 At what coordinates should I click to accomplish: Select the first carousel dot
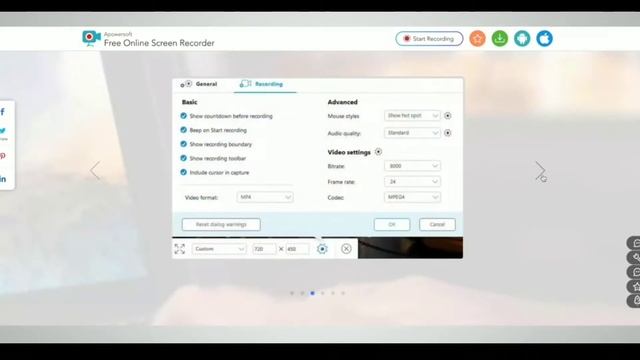pos(292,293)
